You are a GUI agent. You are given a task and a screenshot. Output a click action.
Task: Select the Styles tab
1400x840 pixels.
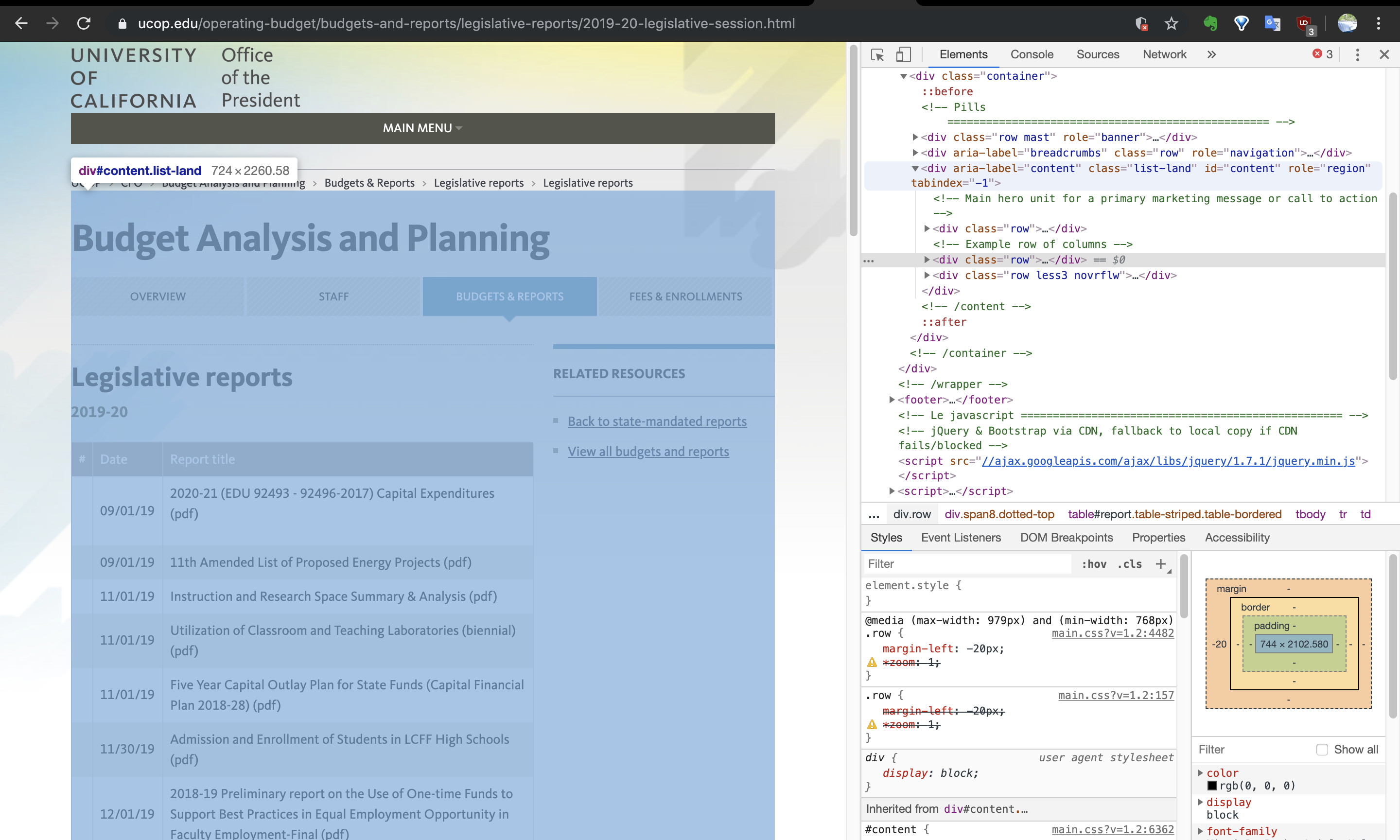coord(886,537)
